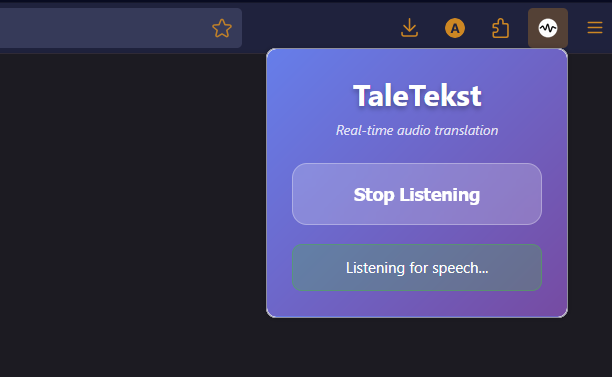Bookmark this page with the star icon
Viewport: 612px width, 377px height.
click(x=222, y=28)
